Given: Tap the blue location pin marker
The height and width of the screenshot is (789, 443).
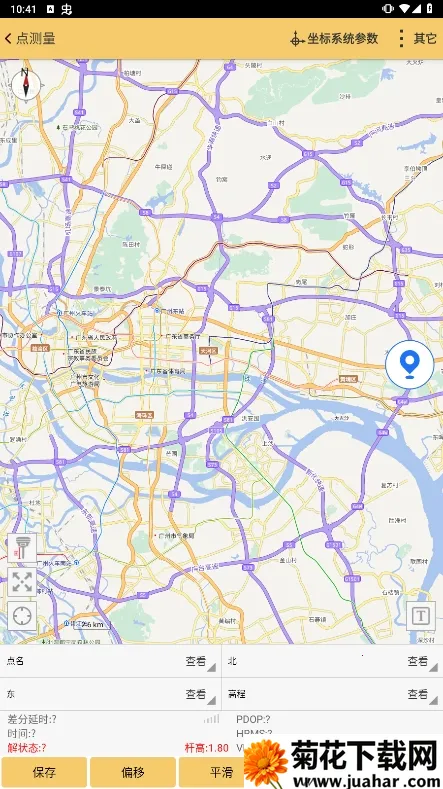Looking at the screenshot, I should click(x=410, y=365).
